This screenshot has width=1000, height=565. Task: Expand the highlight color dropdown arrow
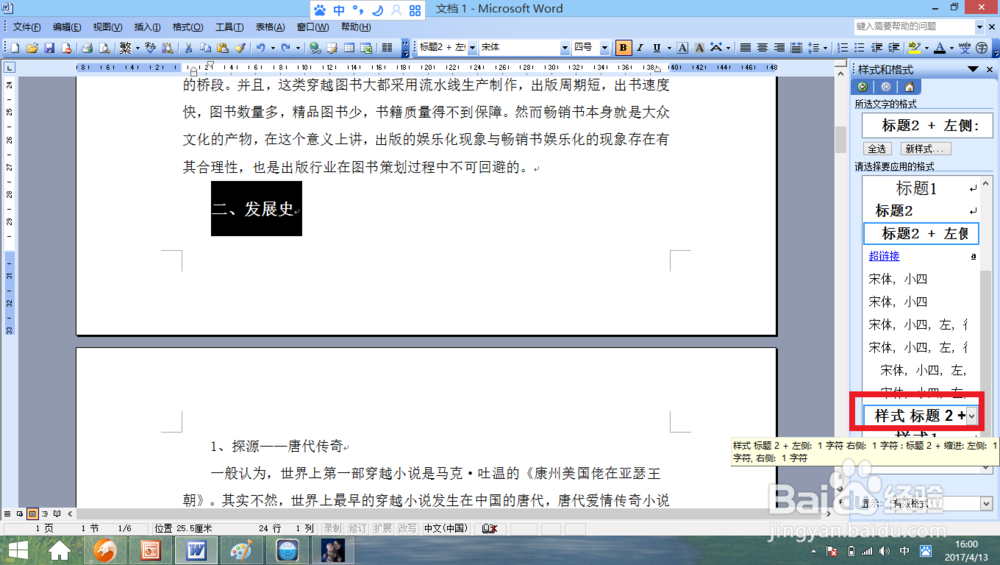tap(927, 48)
